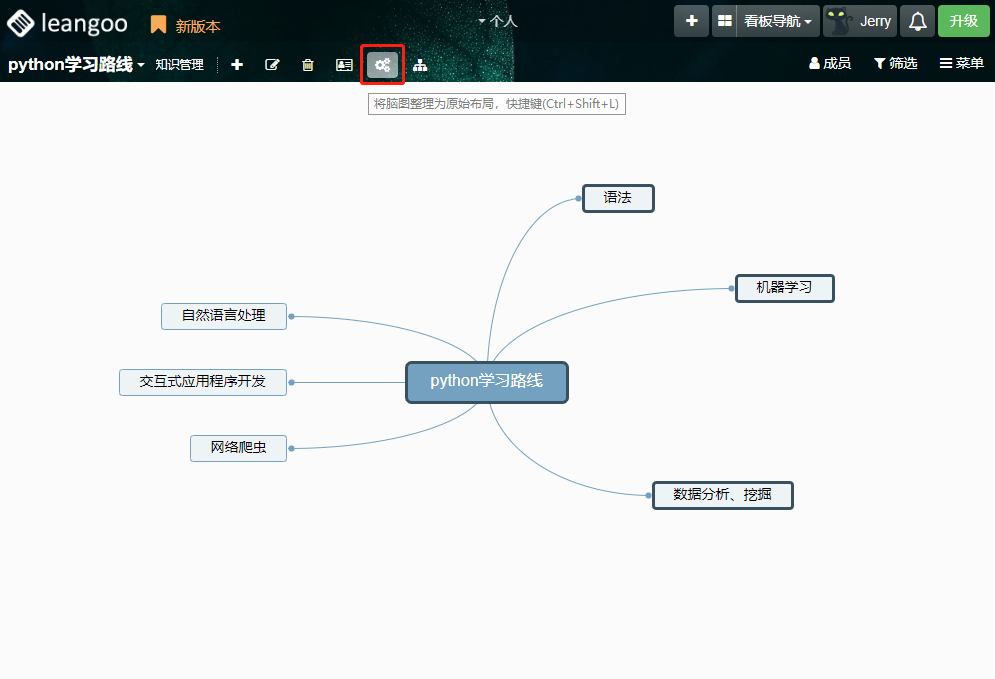Select the central python学习路线 node
The height and width of the screenshot is (679, 995).
tap(486, 382)
